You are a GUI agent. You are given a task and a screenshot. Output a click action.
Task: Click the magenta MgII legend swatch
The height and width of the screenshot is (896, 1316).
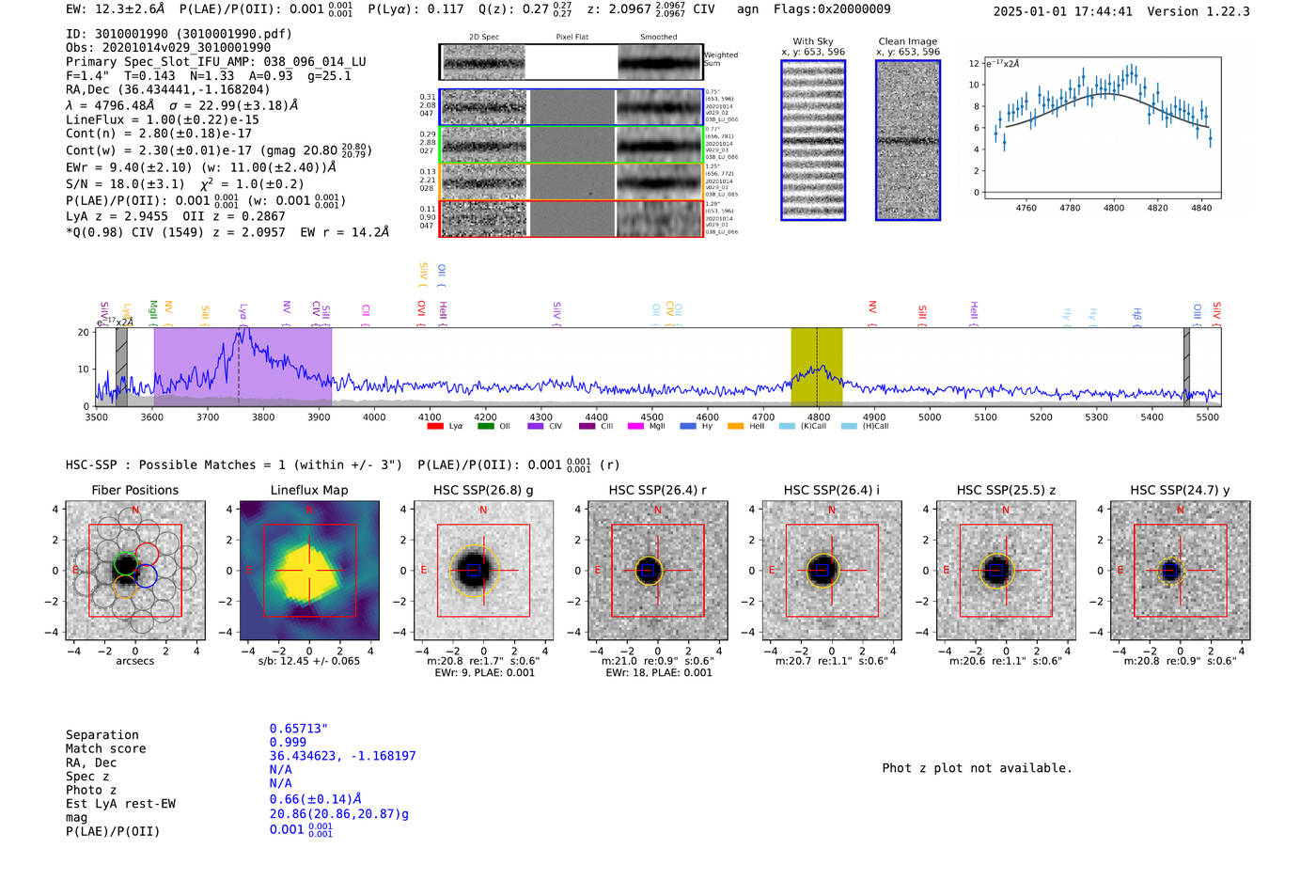point(635,426)
